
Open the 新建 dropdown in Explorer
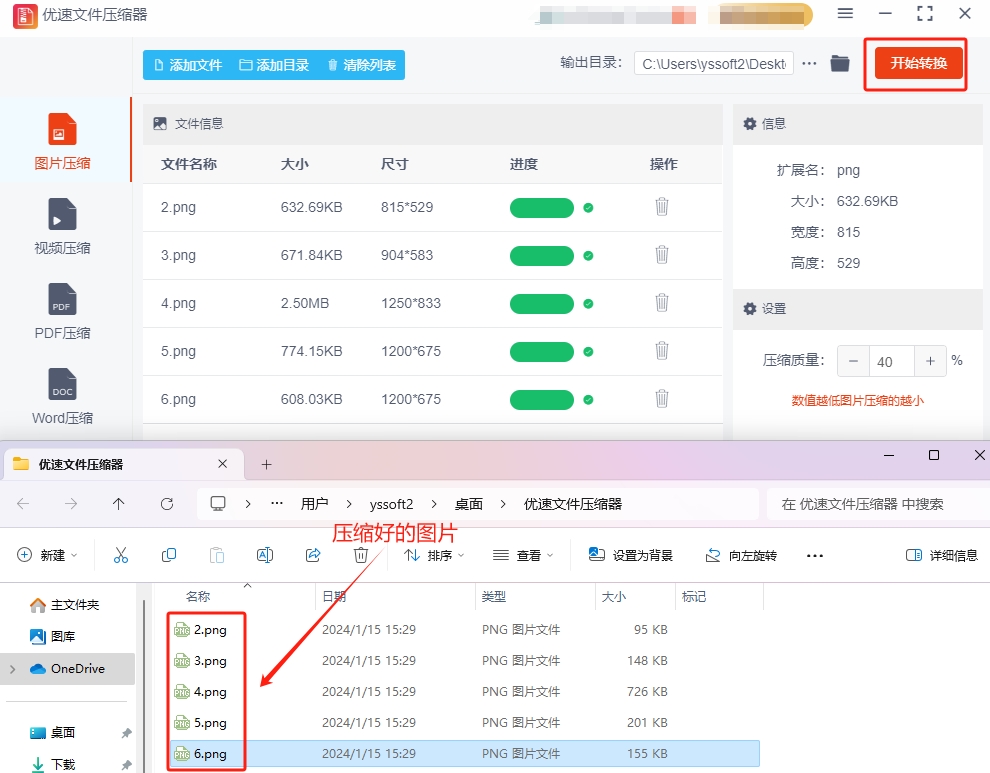(47, 555)
